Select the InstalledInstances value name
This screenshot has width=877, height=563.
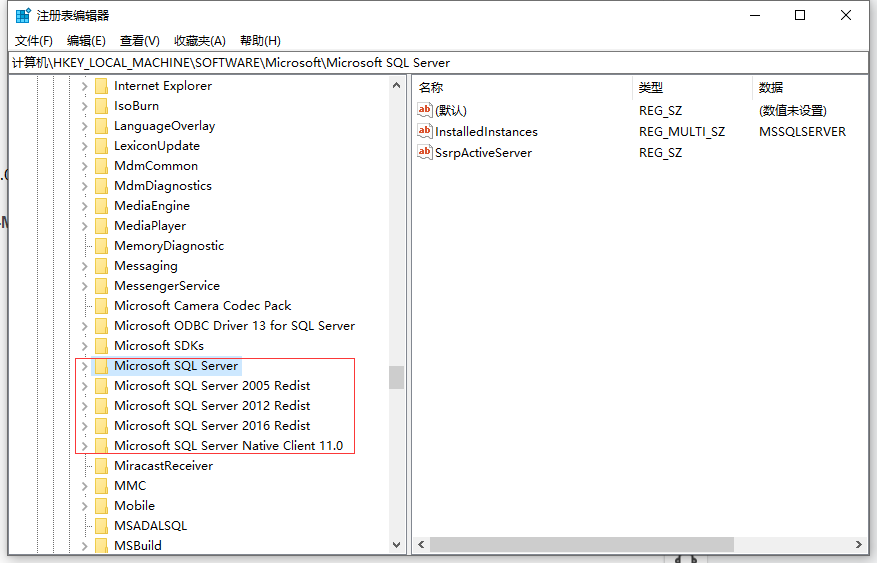click(487, 132)
